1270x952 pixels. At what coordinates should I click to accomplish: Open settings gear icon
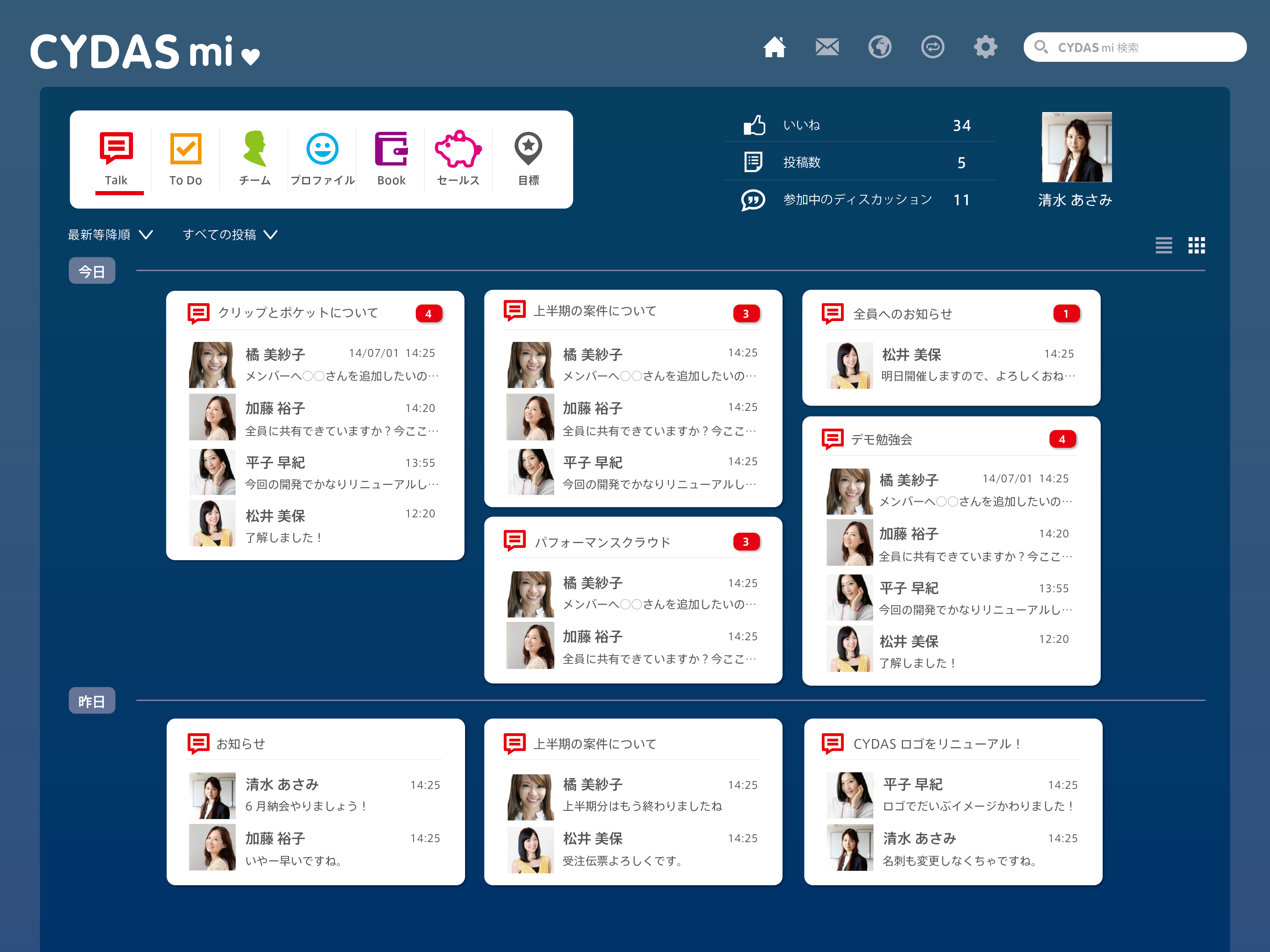tap(985, 47)
